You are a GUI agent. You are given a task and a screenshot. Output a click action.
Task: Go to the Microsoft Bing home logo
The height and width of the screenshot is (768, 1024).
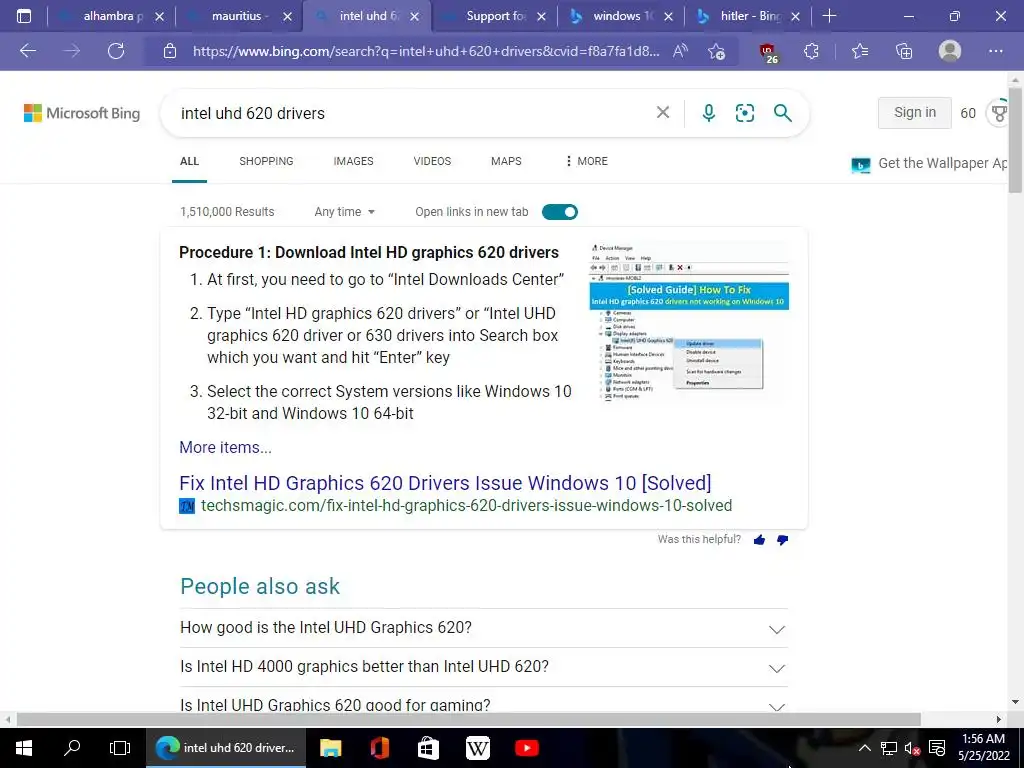(x=82, y=113)
